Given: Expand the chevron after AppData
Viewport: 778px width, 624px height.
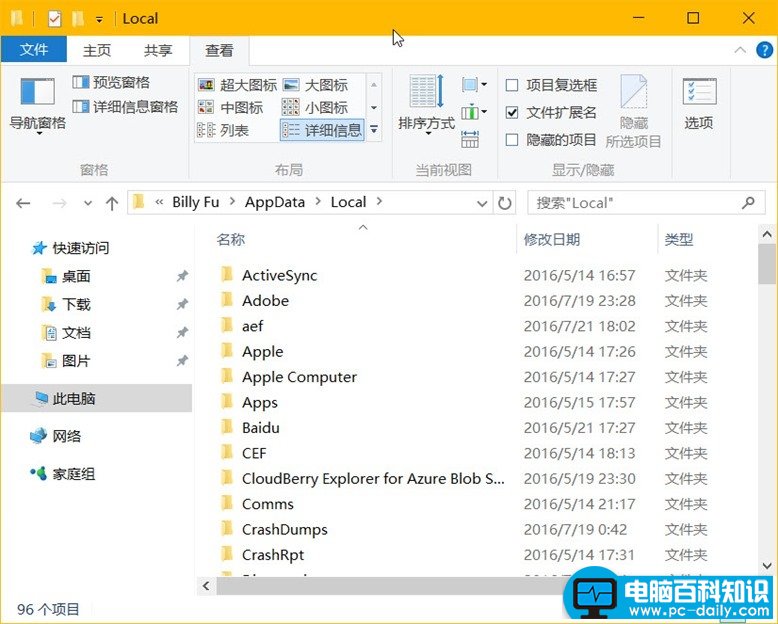Looking at the screenshot, I should (x=318, y=202).
